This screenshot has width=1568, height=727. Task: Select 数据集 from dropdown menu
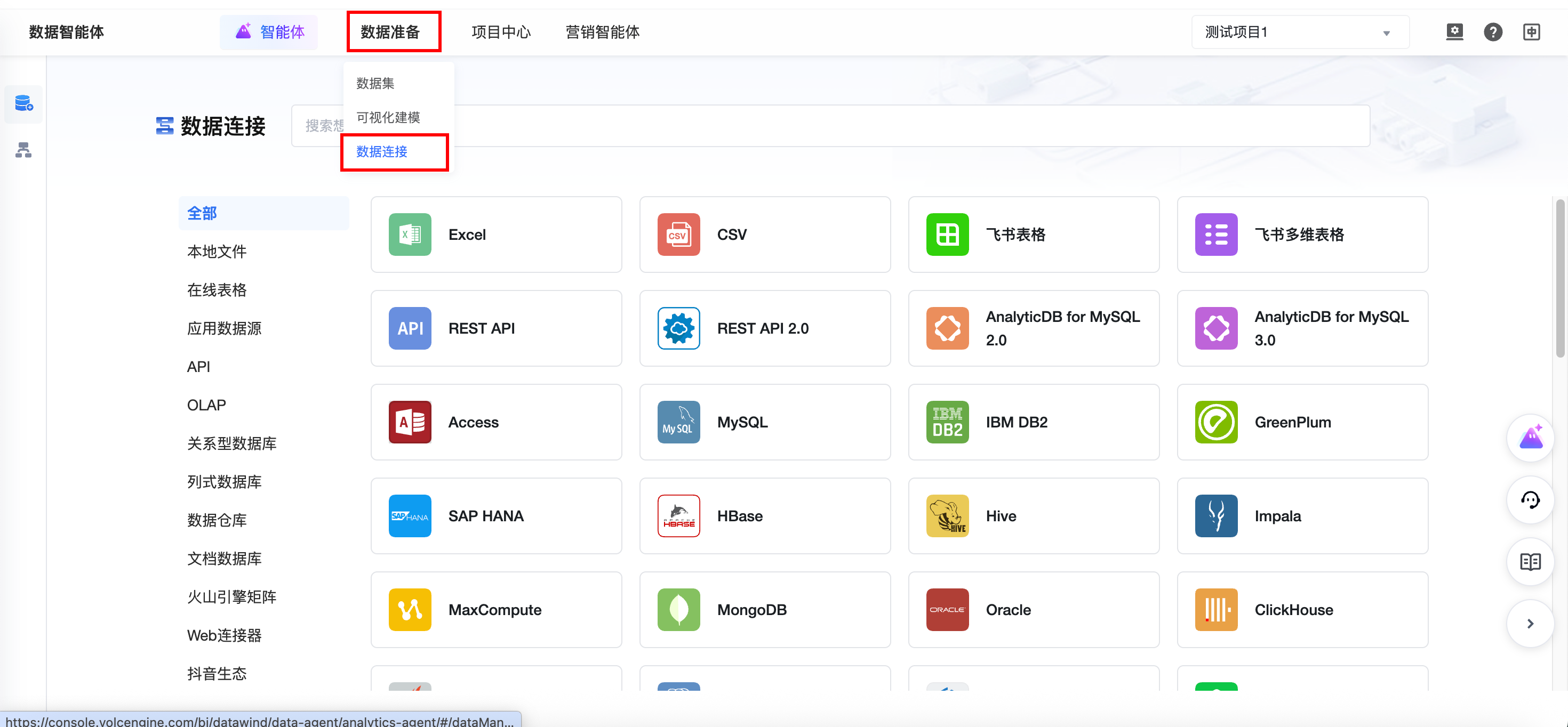(x=375, y=83)
